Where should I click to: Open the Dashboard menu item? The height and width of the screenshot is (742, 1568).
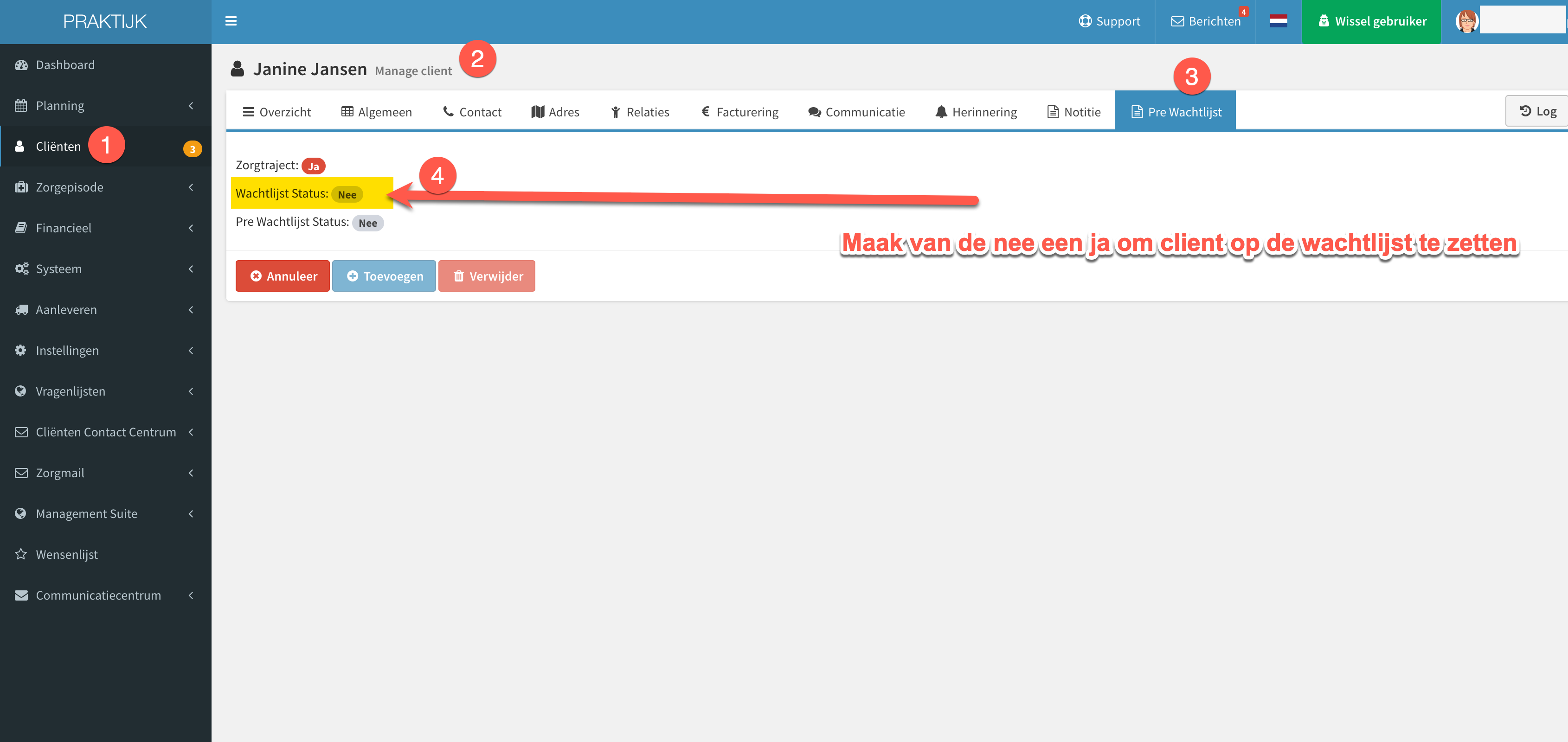(106, 65)
